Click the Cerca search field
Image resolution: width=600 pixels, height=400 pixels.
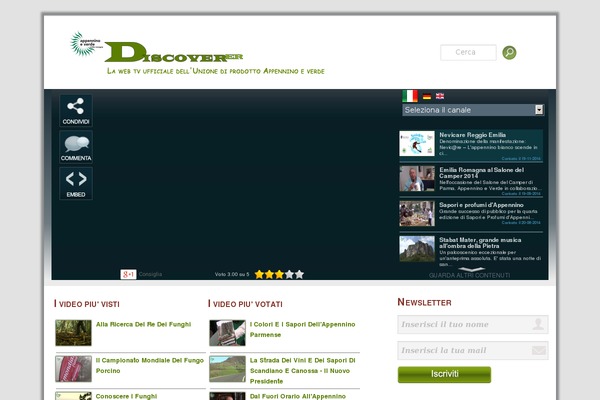tap(468, 52)
